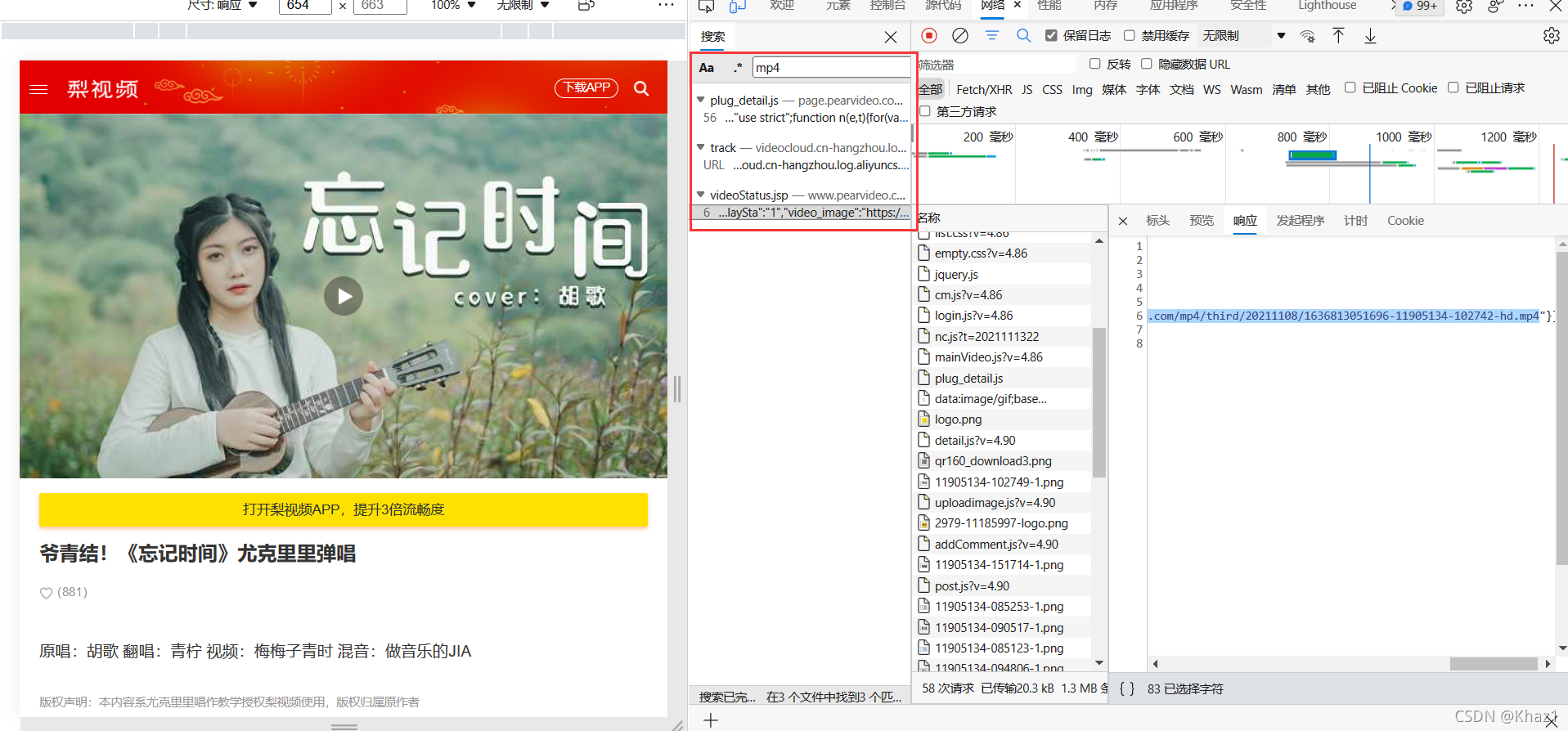Toggle the 隐藏数据 URL checkbox
This screenshot has height=731, width=1568.
pyautogui.click(x=1147, y=64)
